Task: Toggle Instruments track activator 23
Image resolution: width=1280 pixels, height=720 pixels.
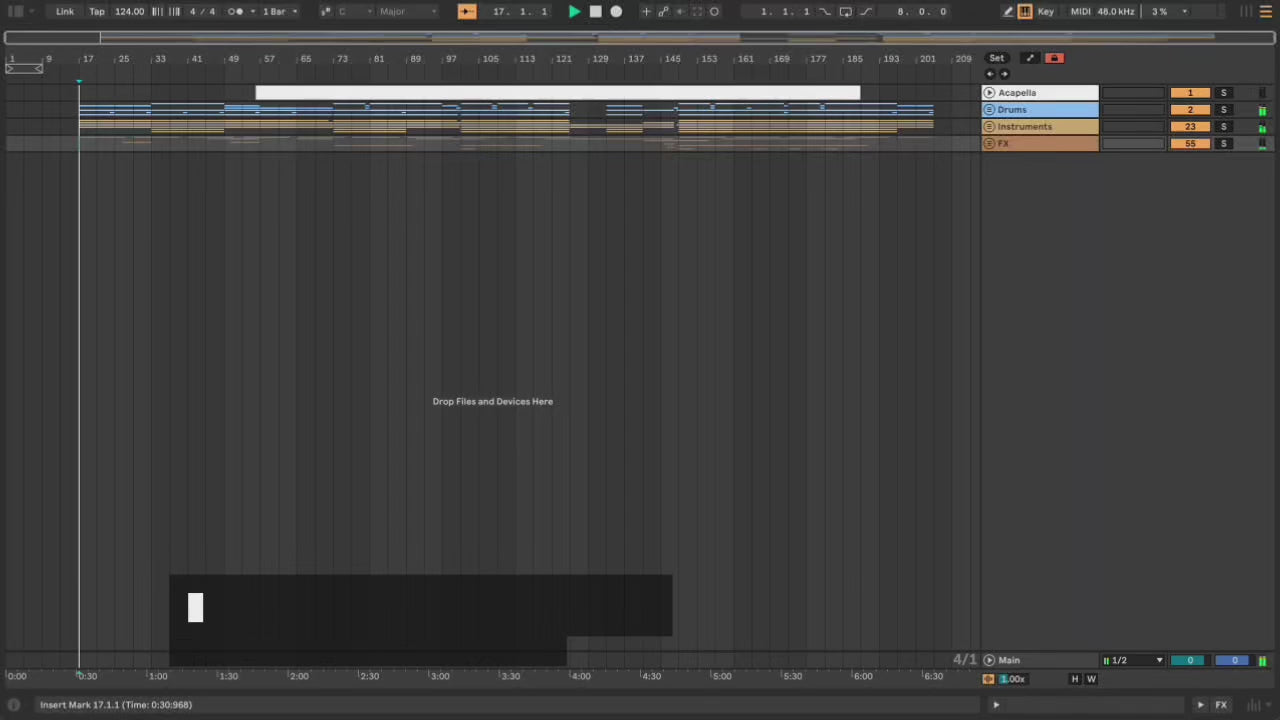Action: [1189, 127]
